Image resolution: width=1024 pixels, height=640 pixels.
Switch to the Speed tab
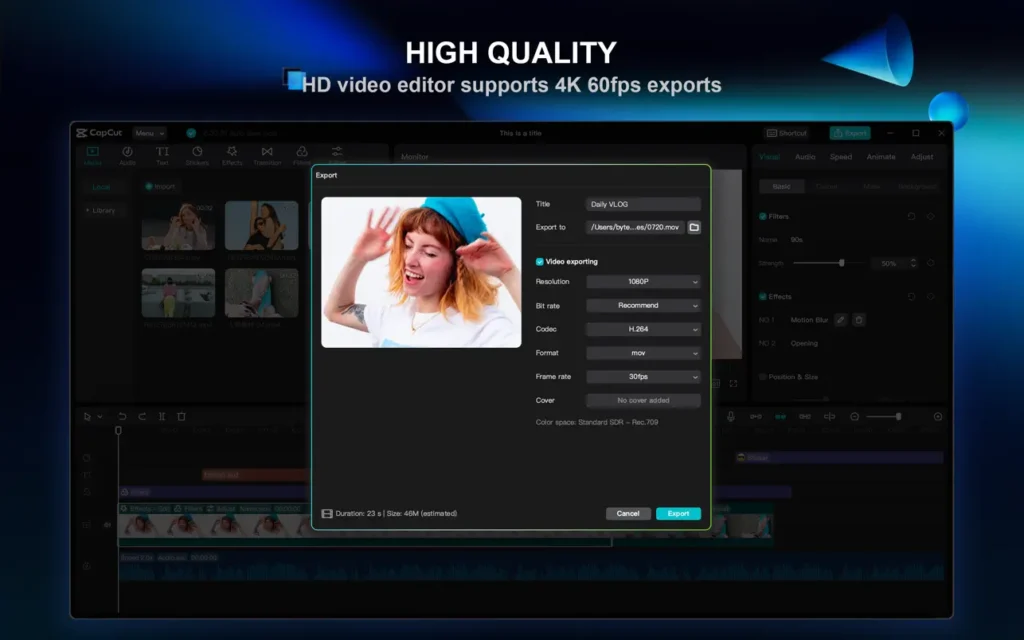[840, 157]
